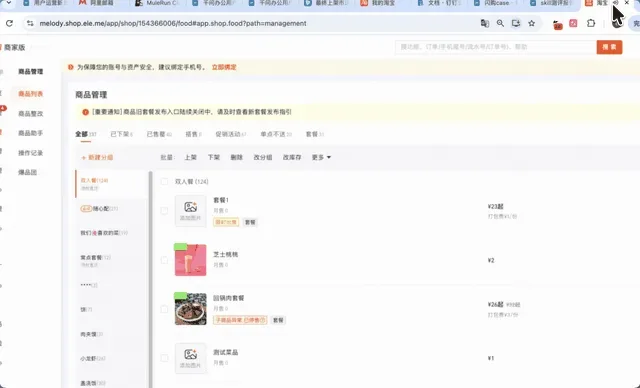Tick the checkbox for 测试菜品
The image size is (640, 388).
point(164,358)
